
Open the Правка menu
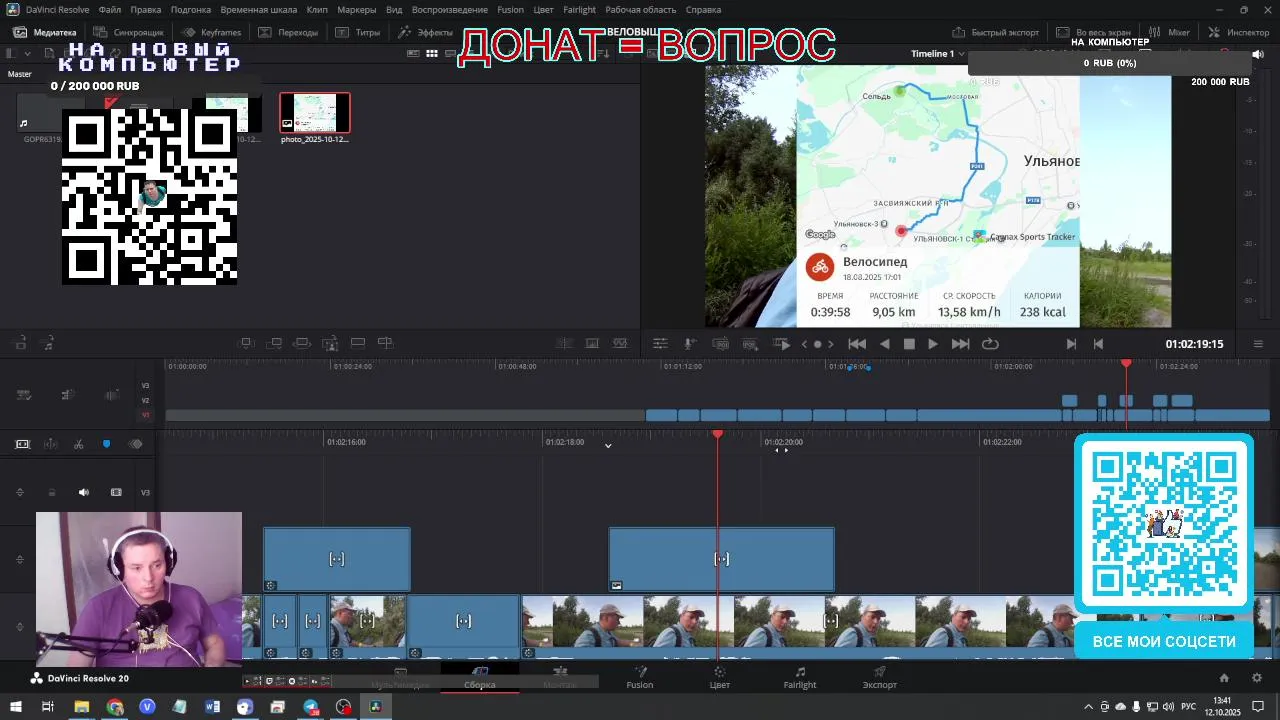click(146, 9)
